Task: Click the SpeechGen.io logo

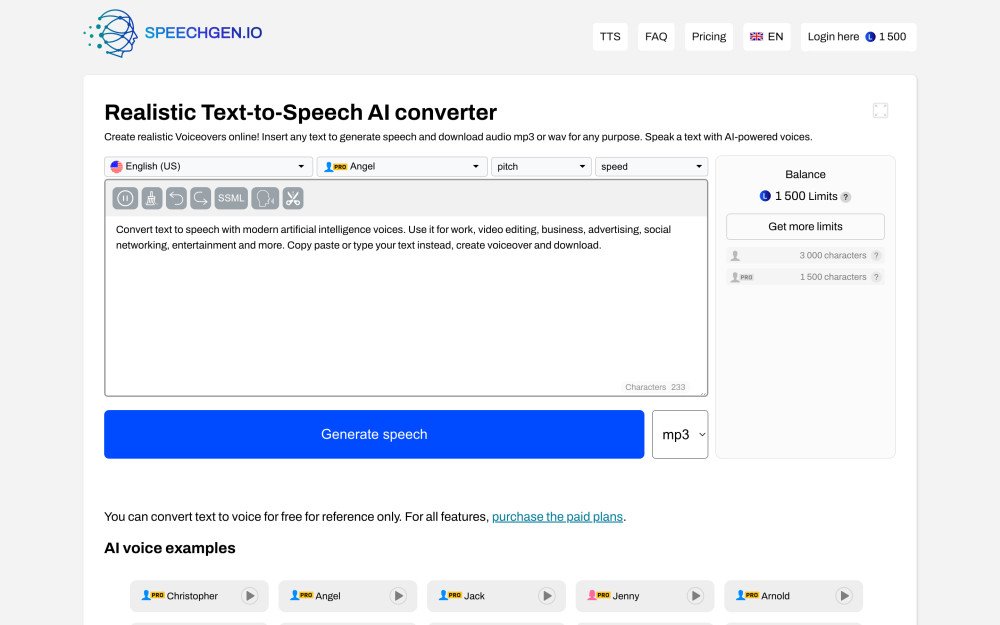Action: (x=174, y=32)
